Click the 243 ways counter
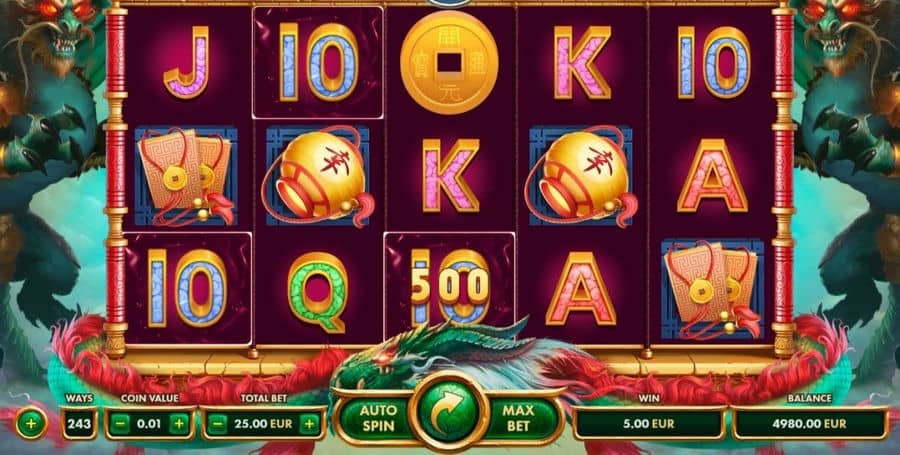 (79, 424)
